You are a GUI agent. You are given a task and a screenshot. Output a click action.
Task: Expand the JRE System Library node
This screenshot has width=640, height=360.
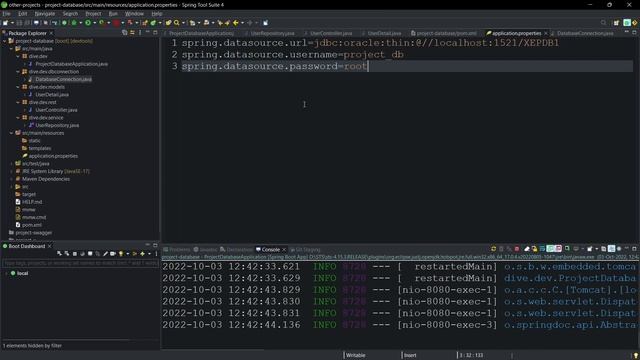coord(11,171)
